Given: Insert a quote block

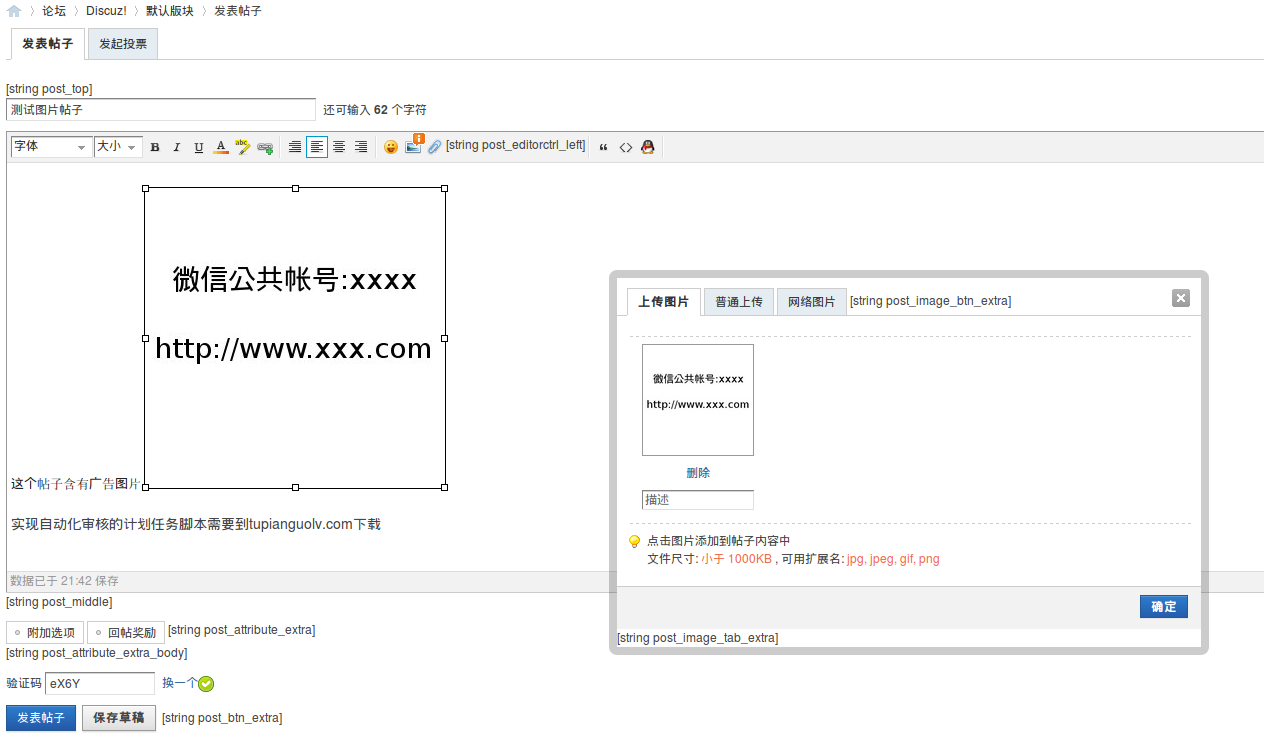Looking at the screenshot, I should click(x=603, y=147).
